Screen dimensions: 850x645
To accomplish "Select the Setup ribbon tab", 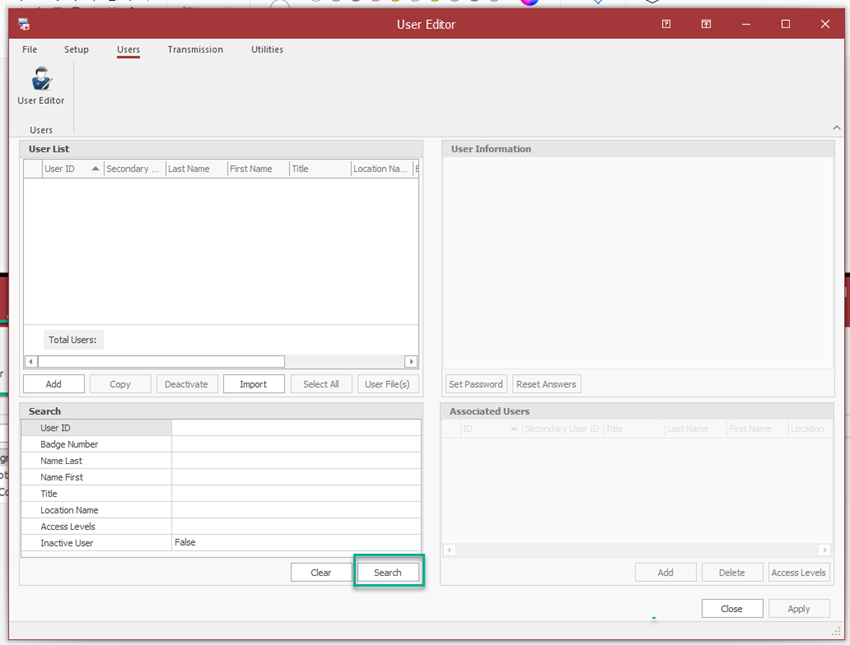I will (76, 49).
